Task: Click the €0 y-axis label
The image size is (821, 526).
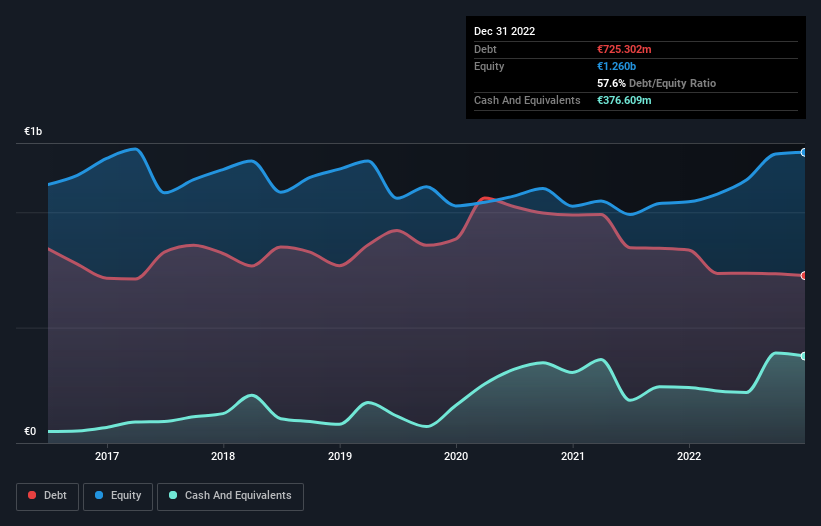Action: [30, 432]
